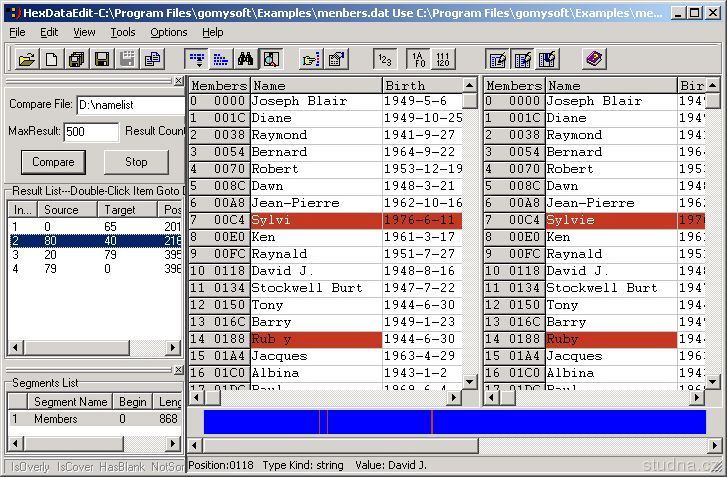
Task: Select result row 4 with source 79
Action: pyautogui.click(x=95, y=268)
